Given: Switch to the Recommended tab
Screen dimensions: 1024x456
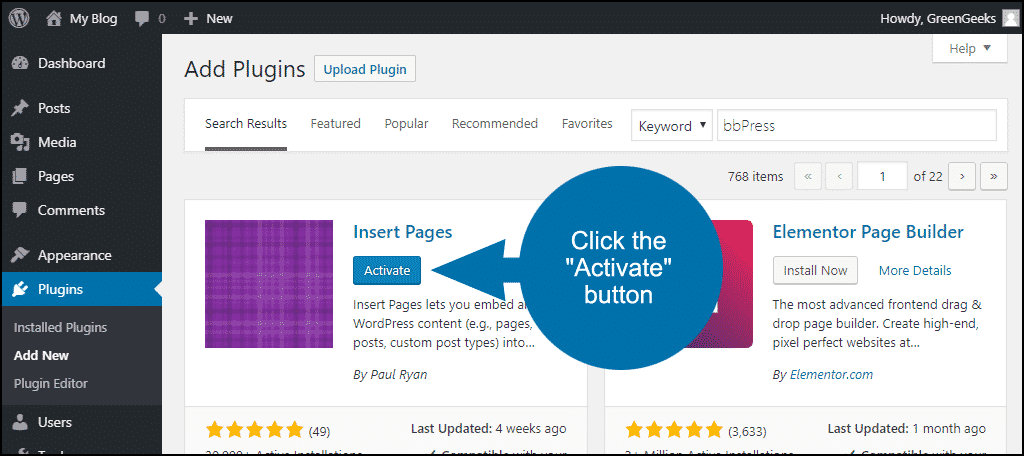Looking at the screenshot, I should pyautogui.click(x=495, y=124).
